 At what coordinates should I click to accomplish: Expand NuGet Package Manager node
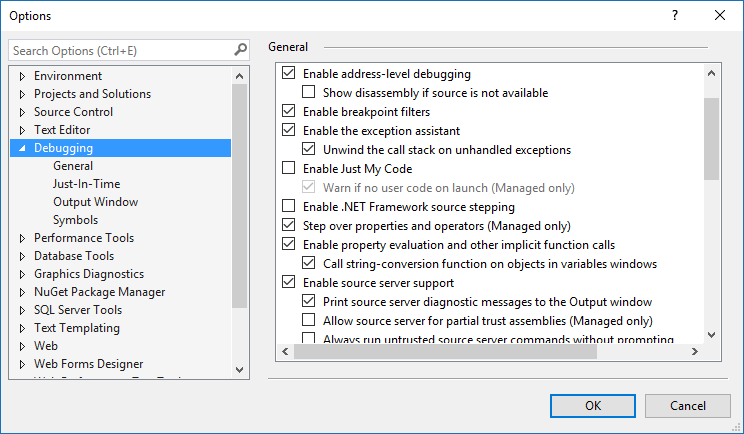(x=22, y=292)
